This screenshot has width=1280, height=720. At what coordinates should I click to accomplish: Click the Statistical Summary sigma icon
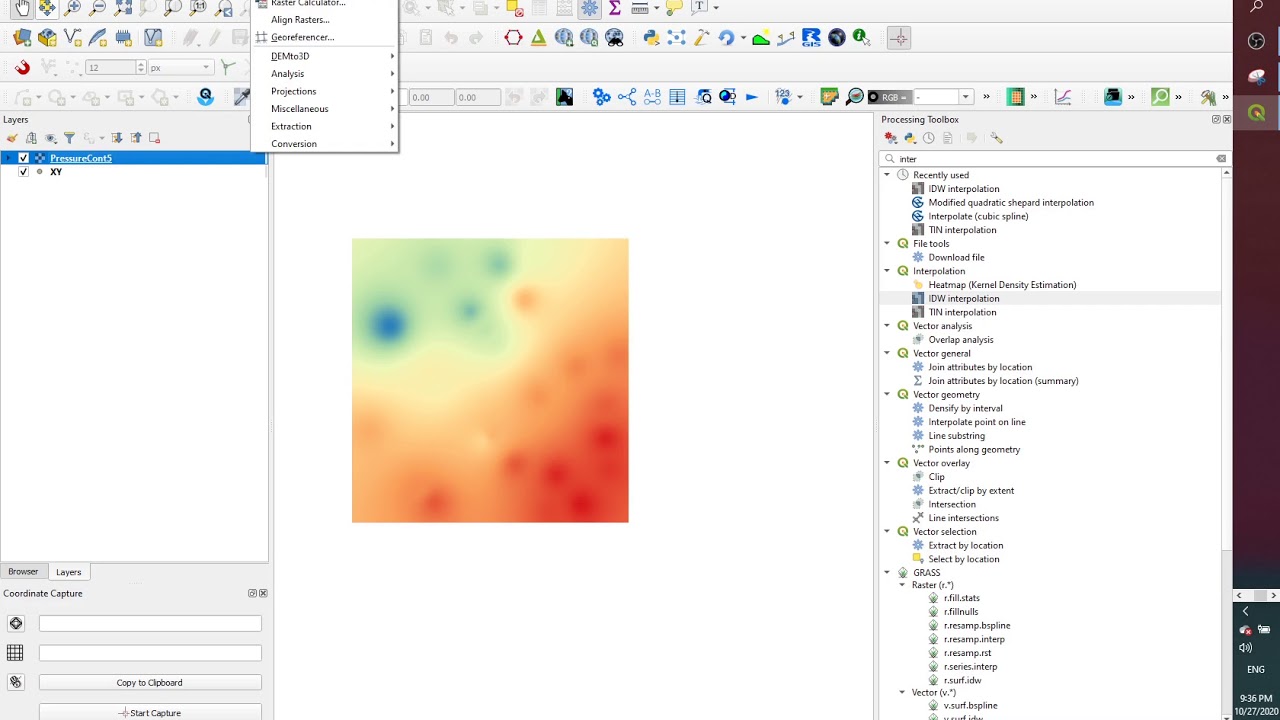click(614, 8)
